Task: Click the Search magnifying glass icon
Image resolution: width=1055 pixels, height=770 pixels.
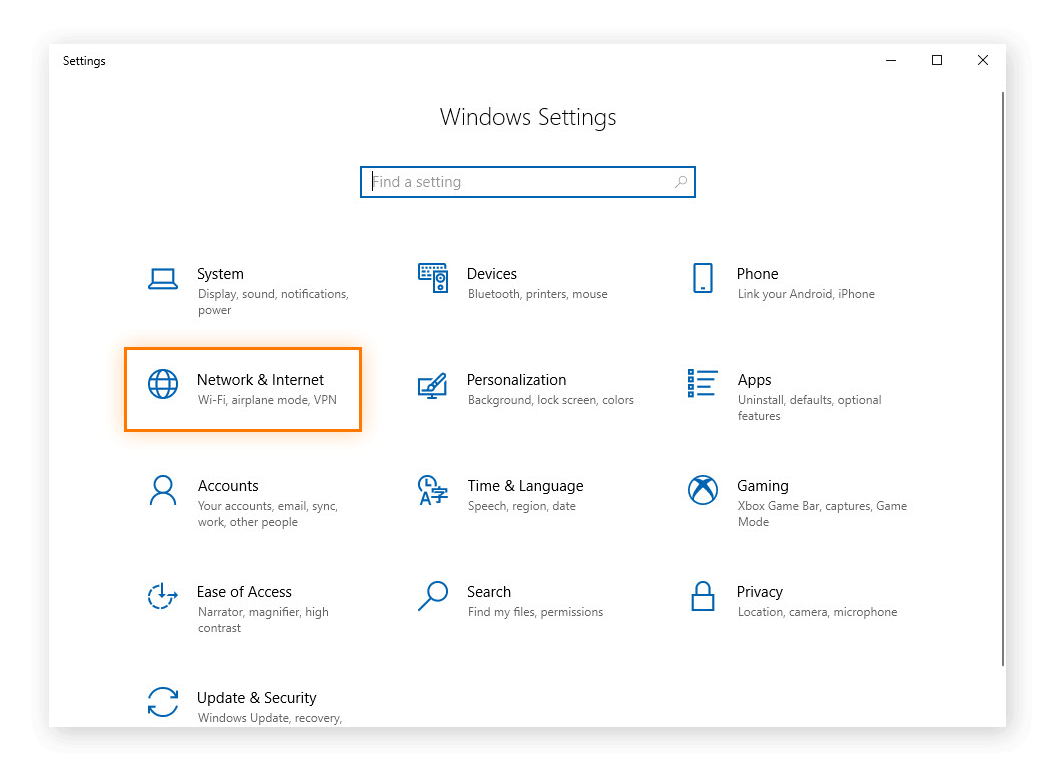Action: (x=433, y=597)
